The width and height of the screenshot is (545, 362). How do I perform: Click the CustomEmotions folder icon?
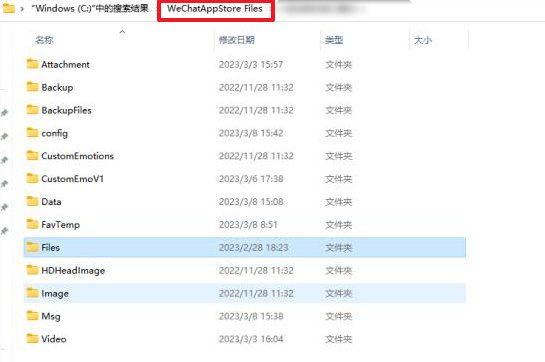[32, 155]
